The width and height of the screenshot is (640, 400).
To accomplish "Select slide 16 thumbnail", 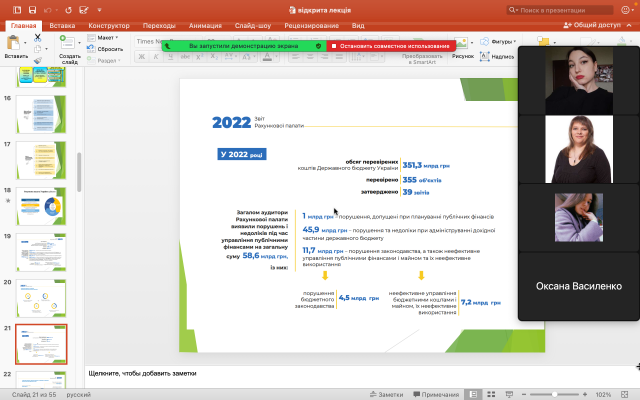I will coord(41,114).
